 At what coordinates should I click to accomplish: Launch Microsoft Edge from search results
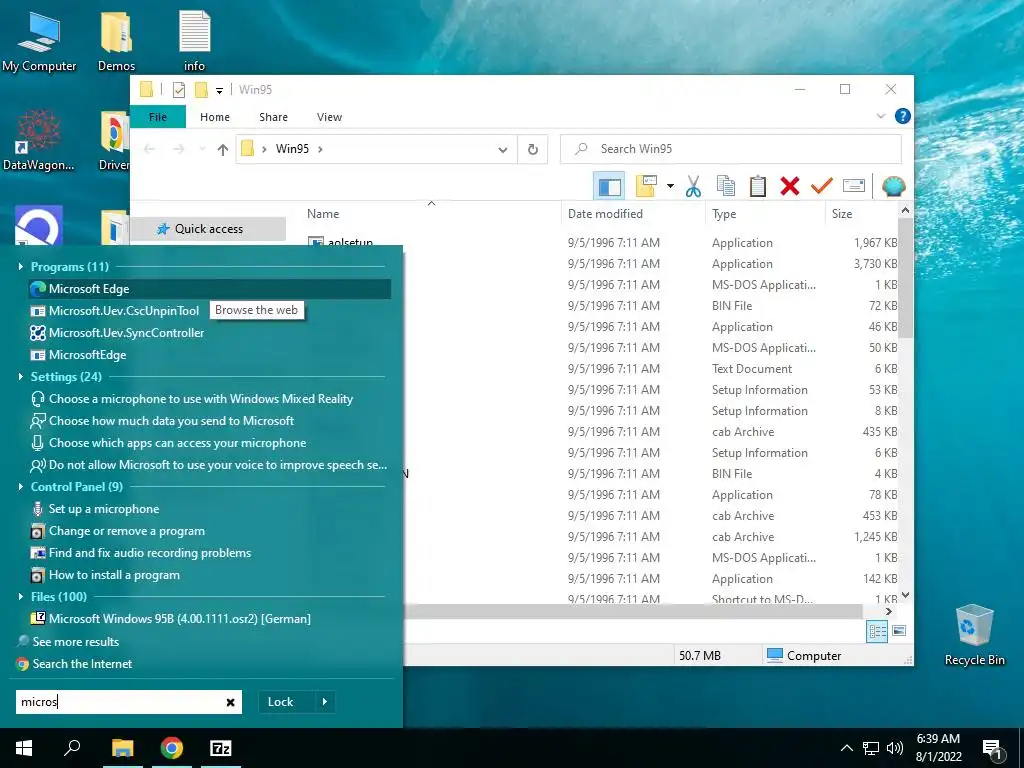pos(210,289)
